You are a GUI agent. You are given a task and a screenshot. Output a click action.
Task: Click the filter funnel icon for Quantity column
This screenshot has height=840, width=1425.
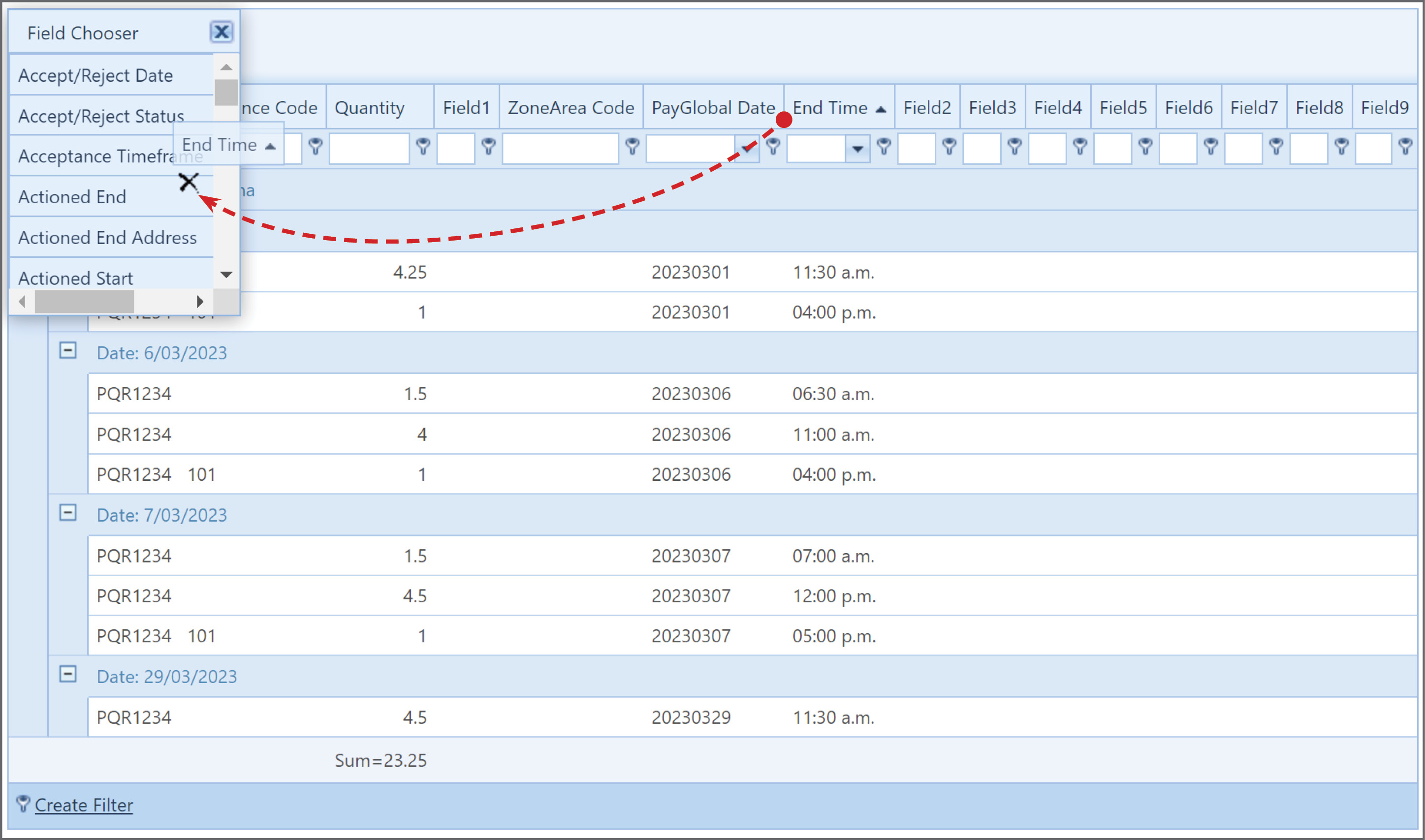point(423,147)
